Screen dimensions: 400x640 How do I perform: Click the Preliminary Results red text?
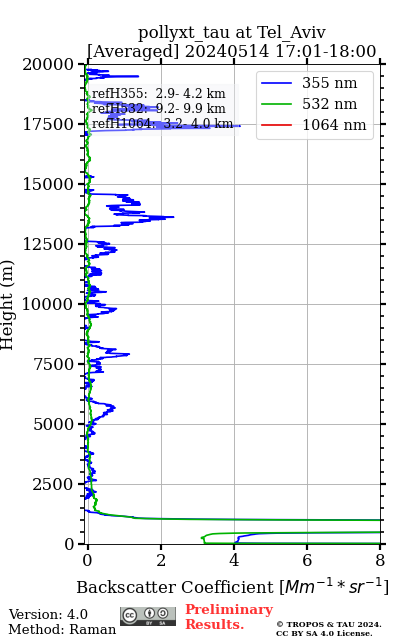(229, 617)
